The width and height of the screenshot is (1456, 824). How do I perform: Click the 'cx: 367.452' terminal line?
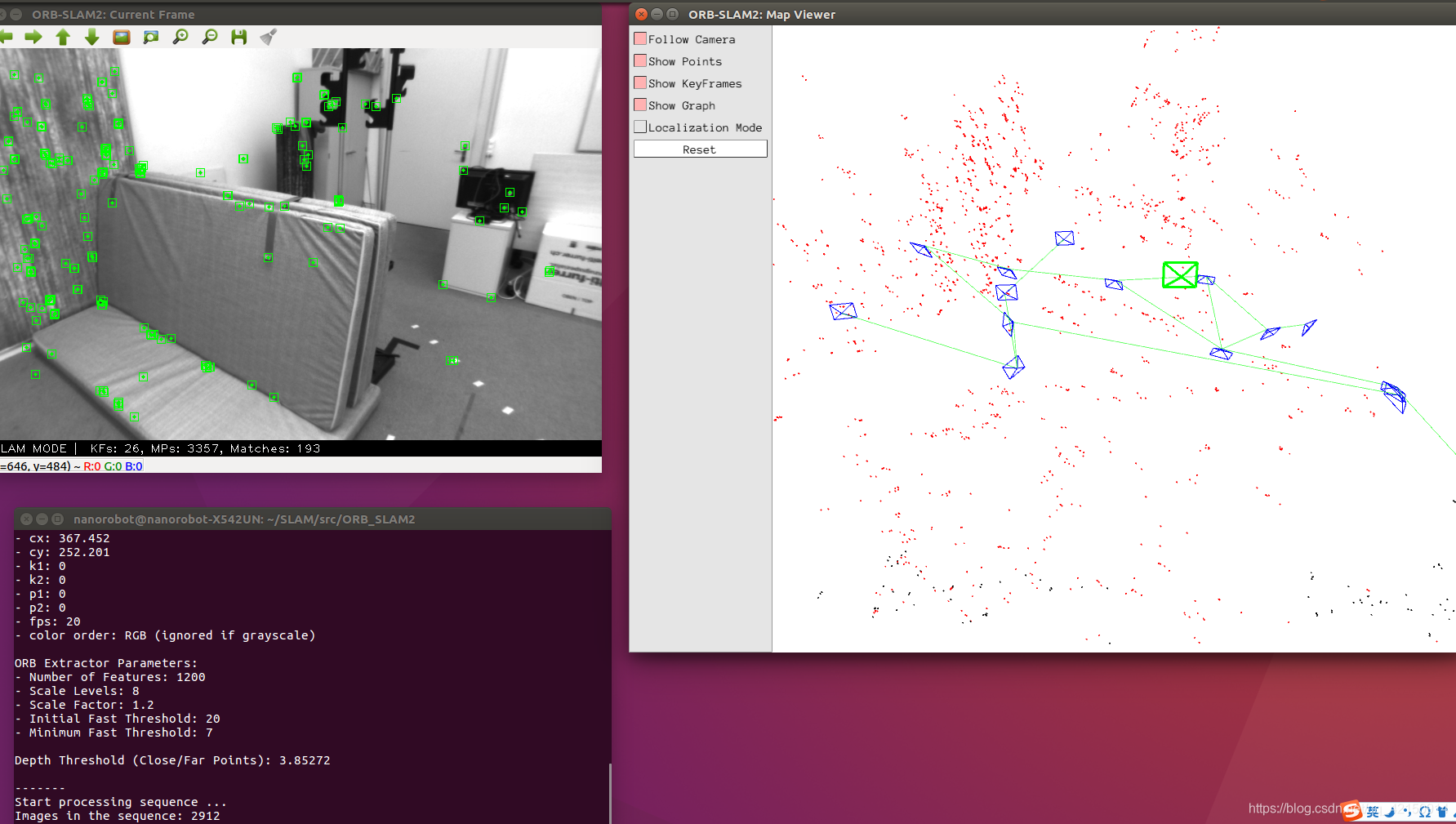click(62, 538)
